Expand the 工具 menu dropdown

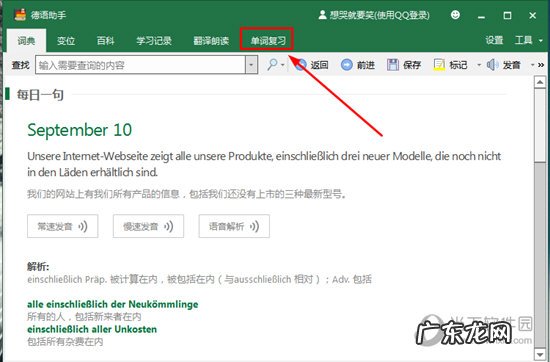pyautogui.click(x=540, y=41)
